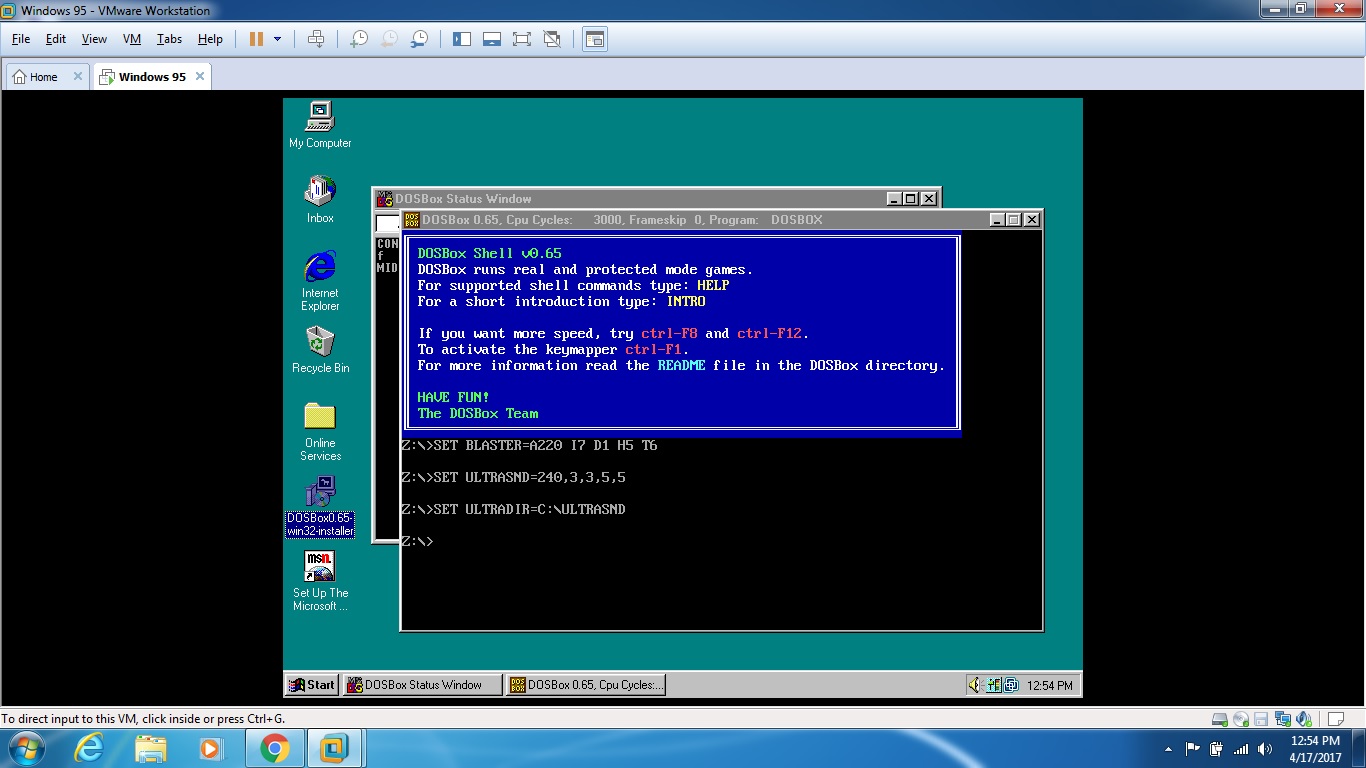Open the Tabs menu
1366x768 pixels.
[x=169, y=39]
